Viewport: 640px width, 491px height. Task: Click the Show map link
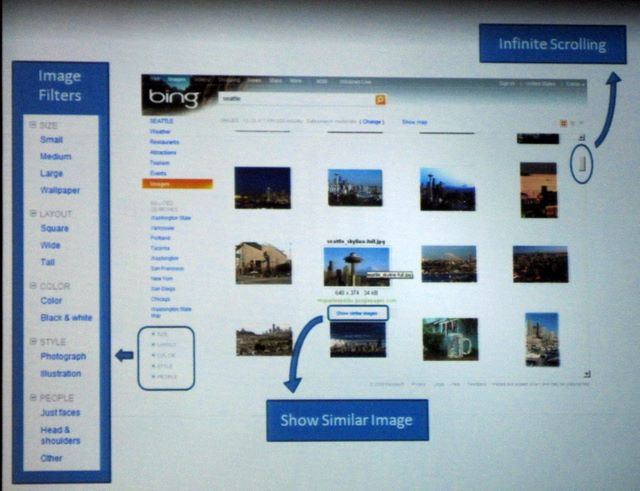[x=414, y=121]
